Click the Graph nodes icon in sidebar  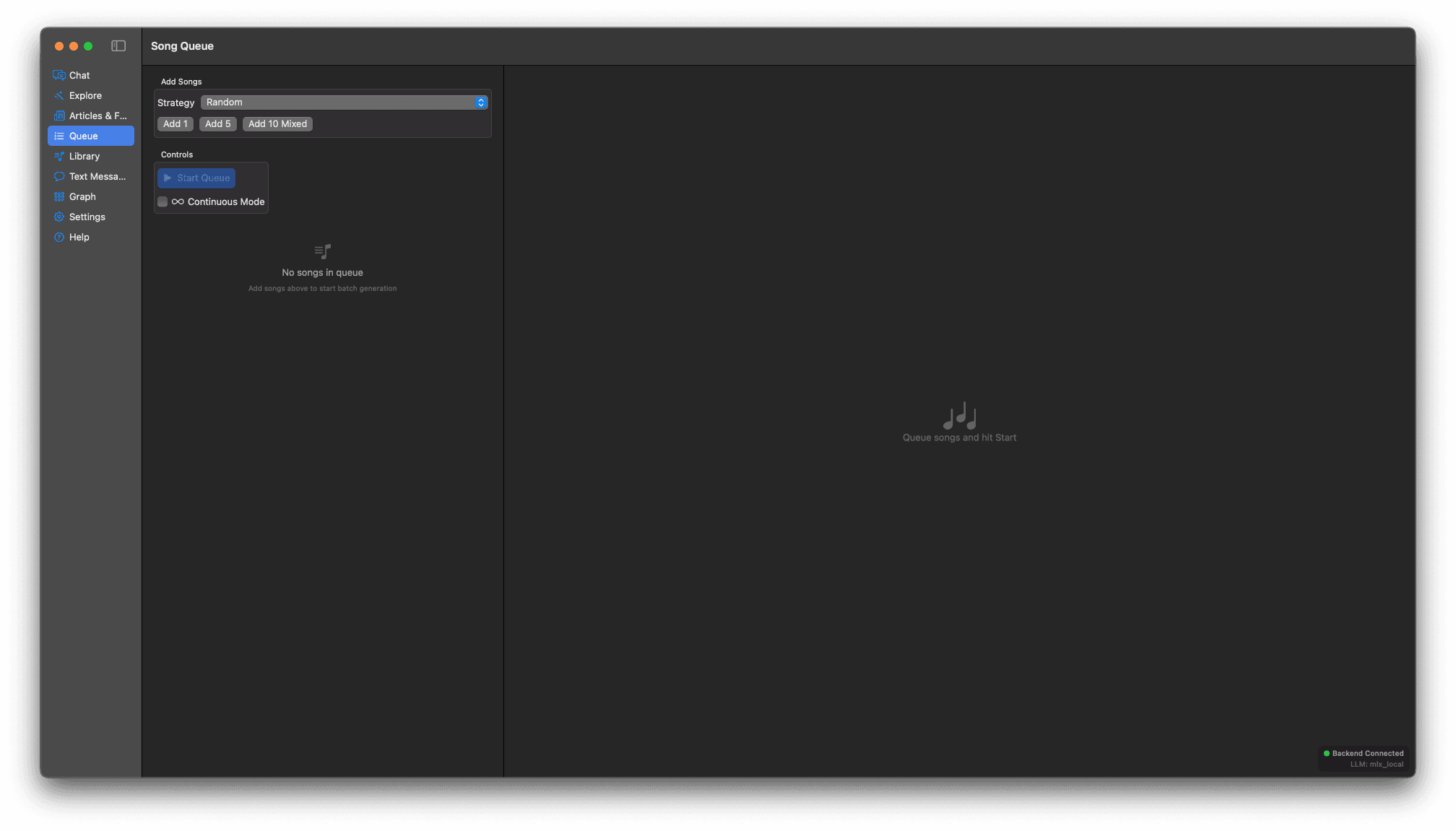[59, 196]
